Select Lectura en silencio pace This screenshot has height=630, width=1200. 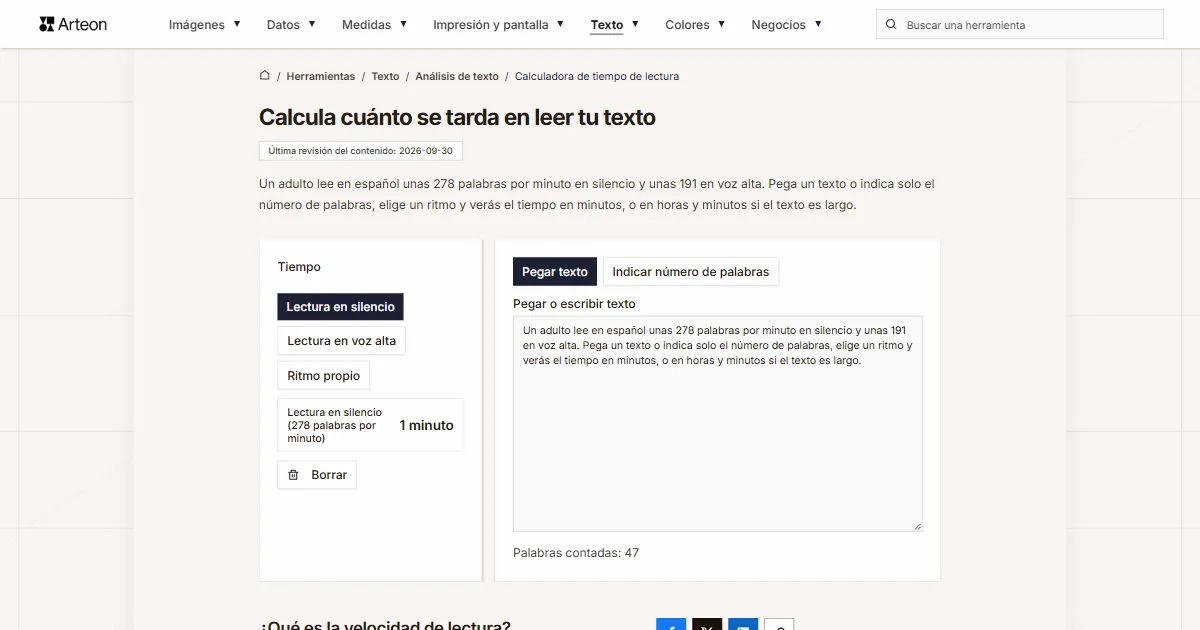(x=340, y=307)
